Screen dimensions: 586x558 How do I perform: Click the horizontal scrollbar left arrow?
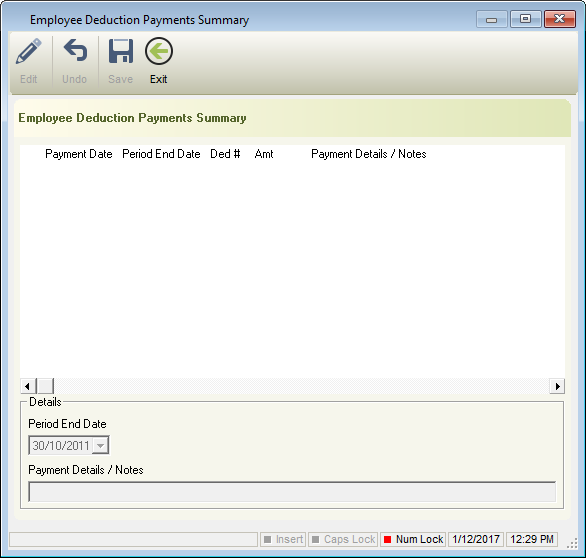(x=28, y=386)
